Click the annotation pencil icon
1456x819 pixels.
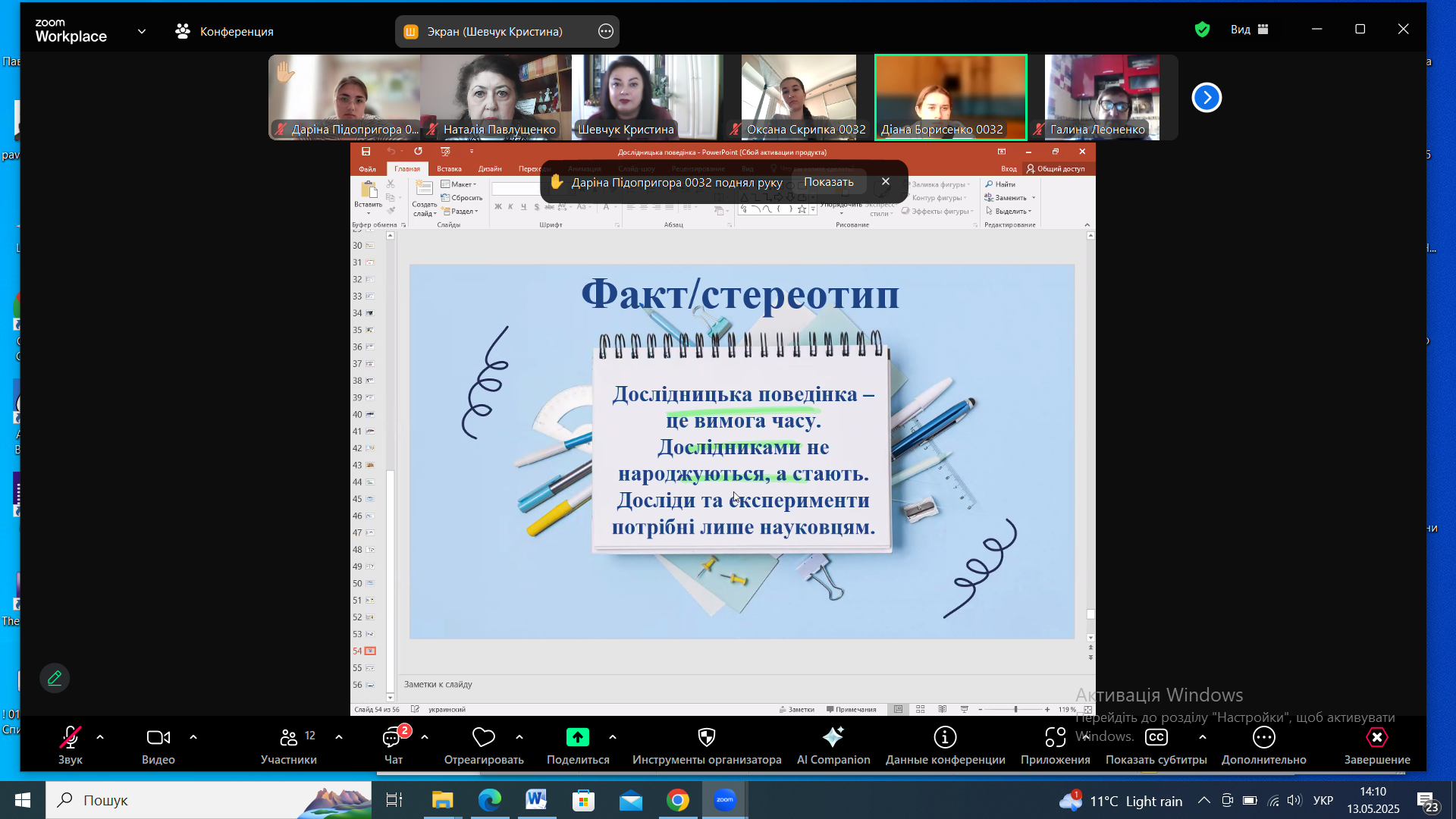click(x=55, y=678)
